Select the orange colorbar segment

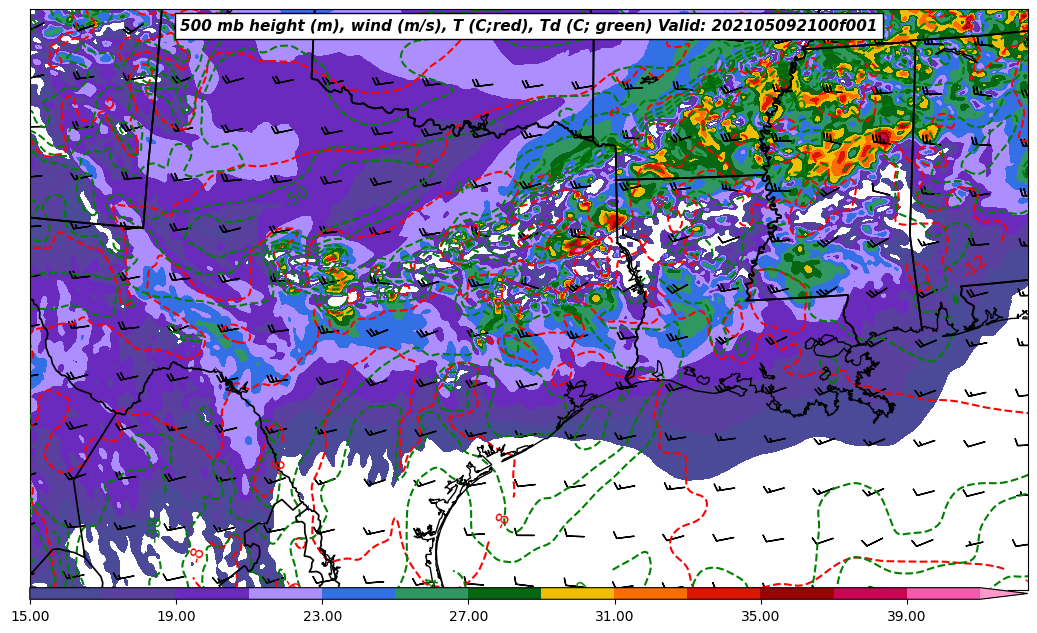651,593
